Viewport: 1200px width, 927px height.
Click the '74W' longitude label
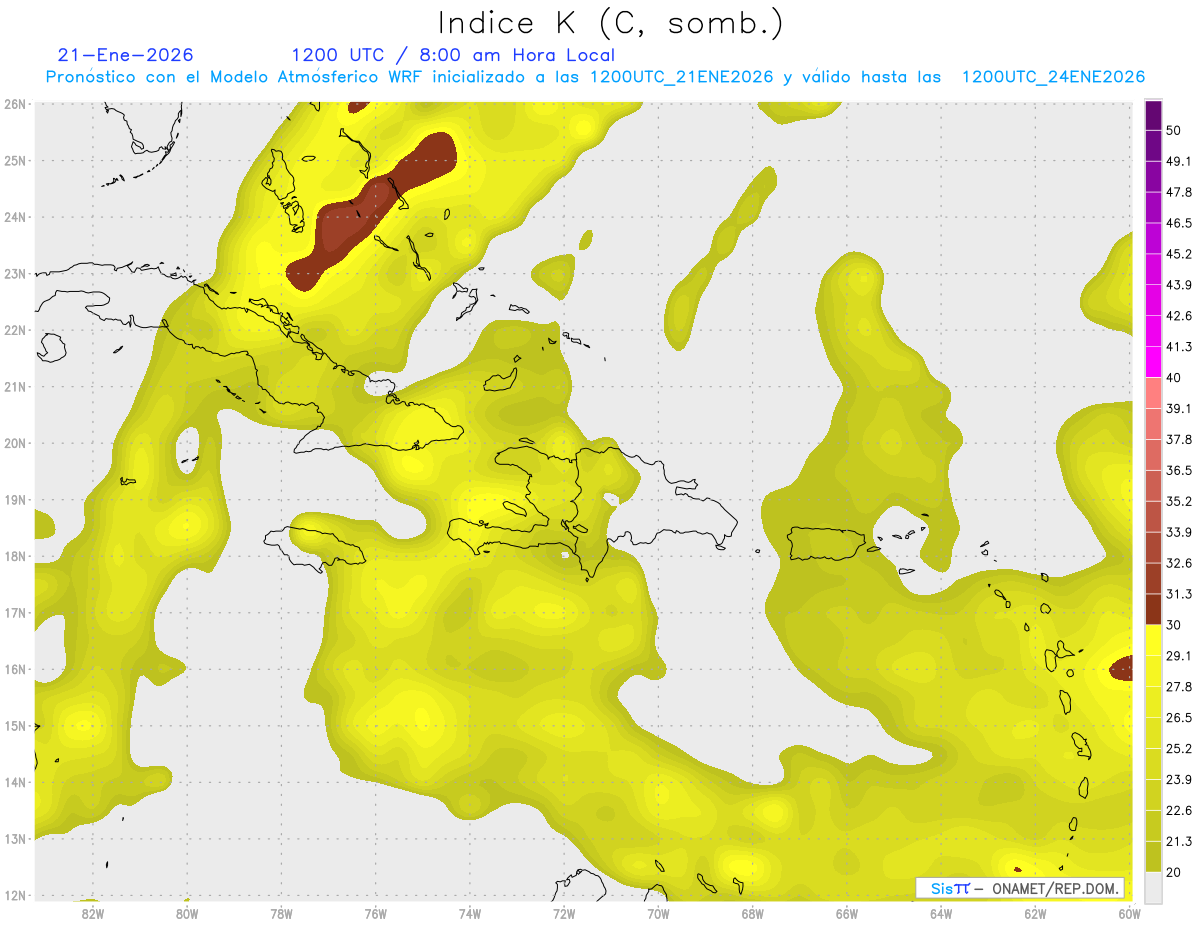470,913
